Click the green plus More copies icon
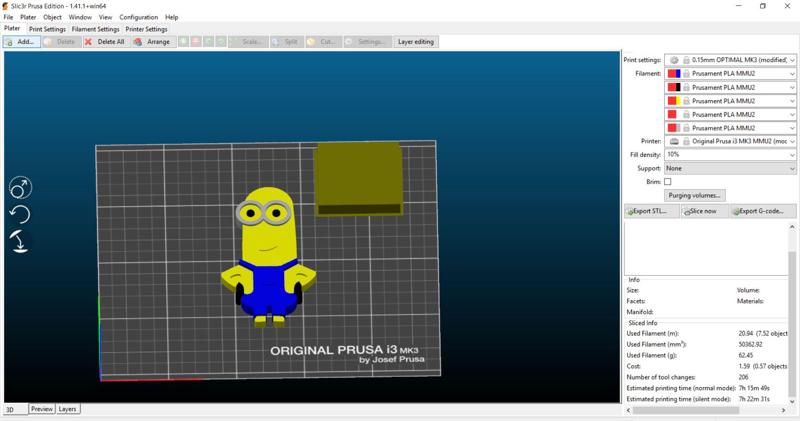 coord(184,42)
